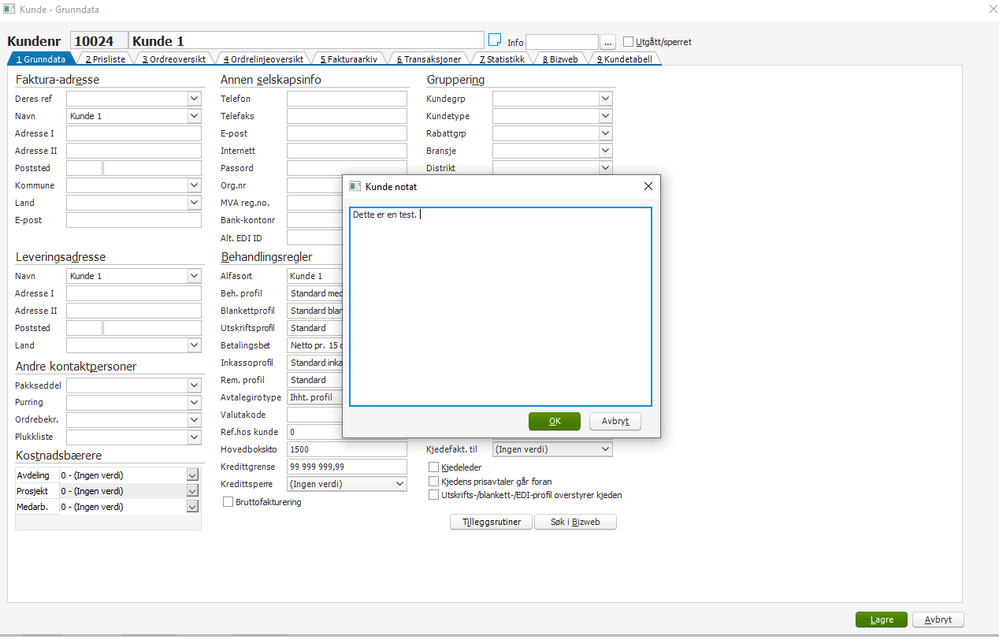This screenshot has height=637, width=999.
Task: Enable Bruttofakturering checkbox
Action: click(x=227, y=502)
